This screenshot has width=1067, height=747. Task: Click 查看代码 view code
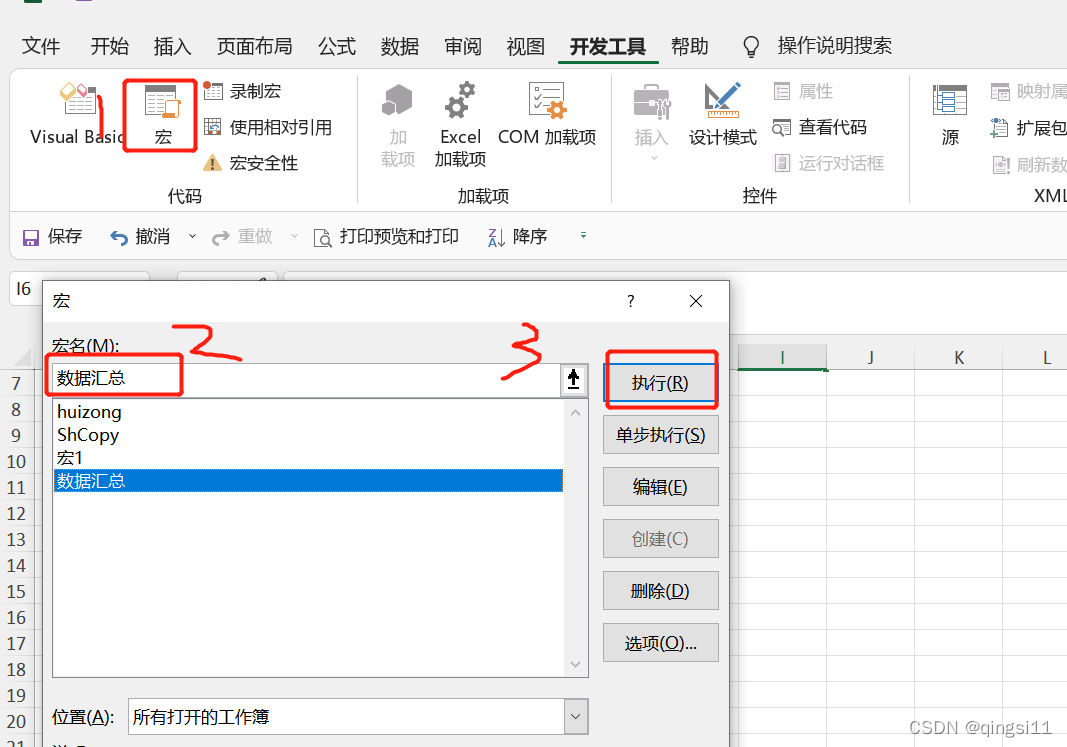click(819, 127)
